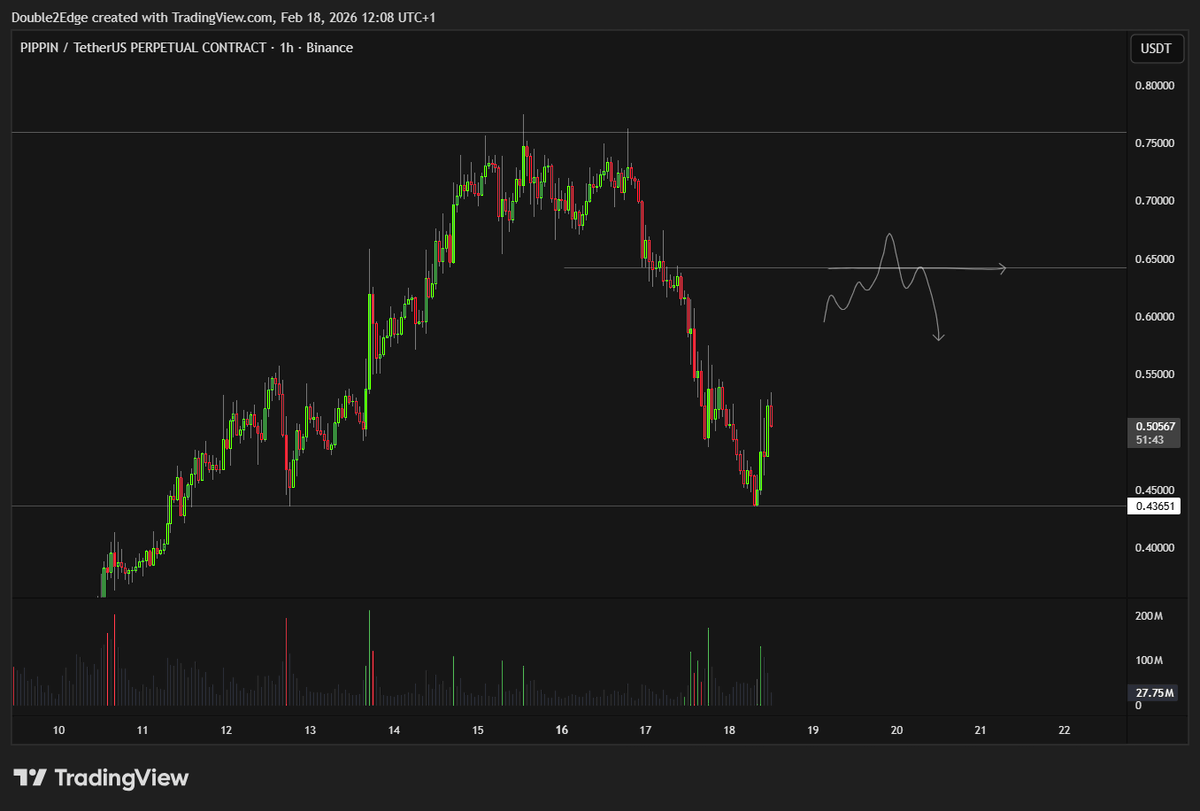Image resolution: width=1200 pixels, height=811 pixels.
Task: Click the 0.70000 price axis label
Action: point(1155,201)
